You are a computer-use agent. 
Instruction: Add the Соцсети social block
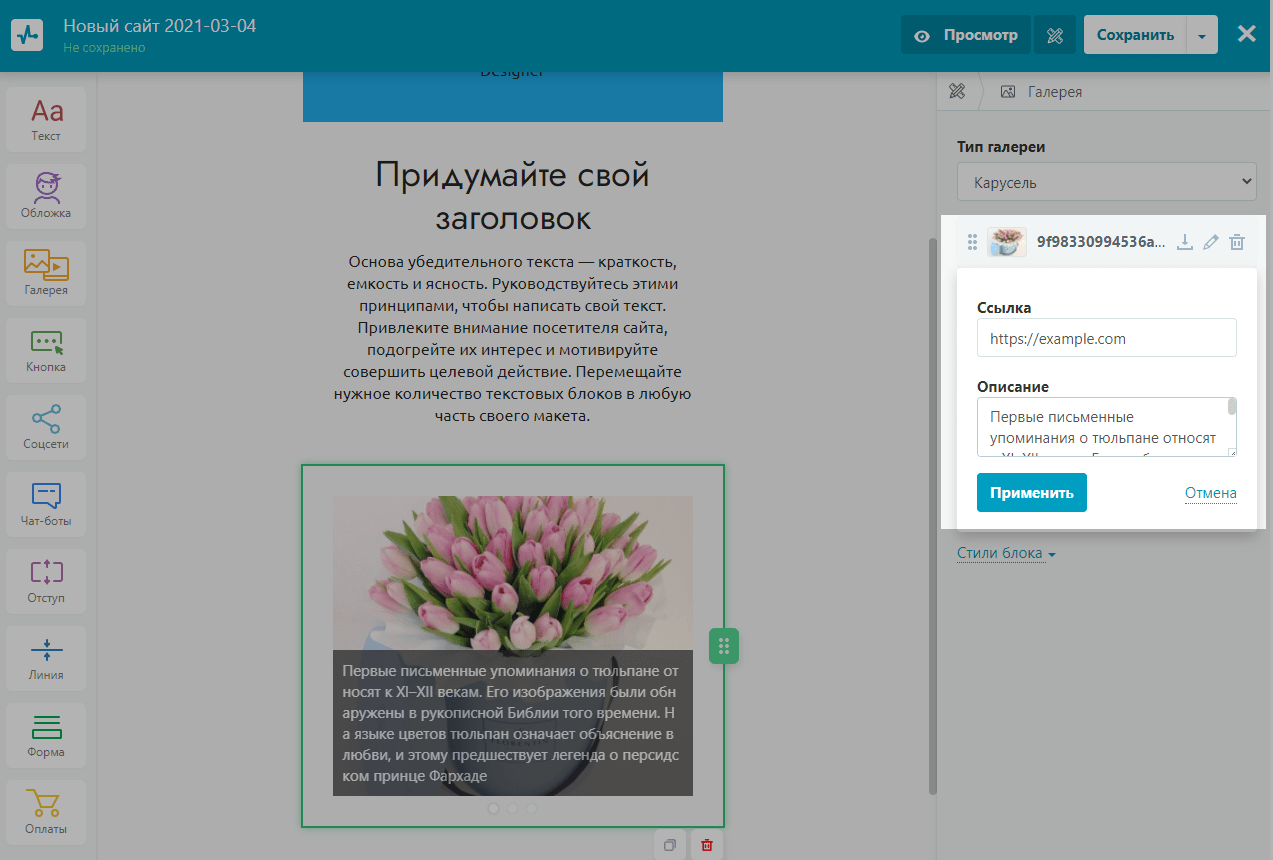pos(46,426)
